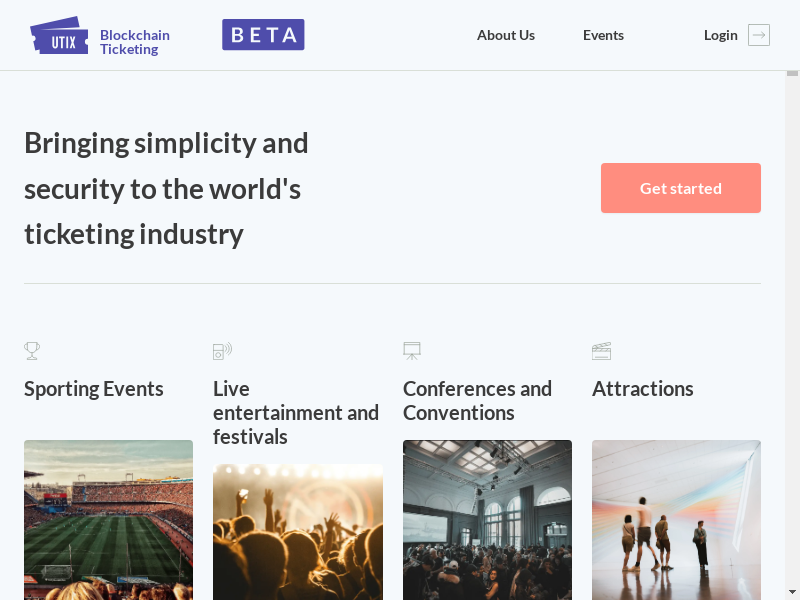Click the clapperboard icon above Attractions
This screenshot has height=600, width=800.
pos(601,351)
